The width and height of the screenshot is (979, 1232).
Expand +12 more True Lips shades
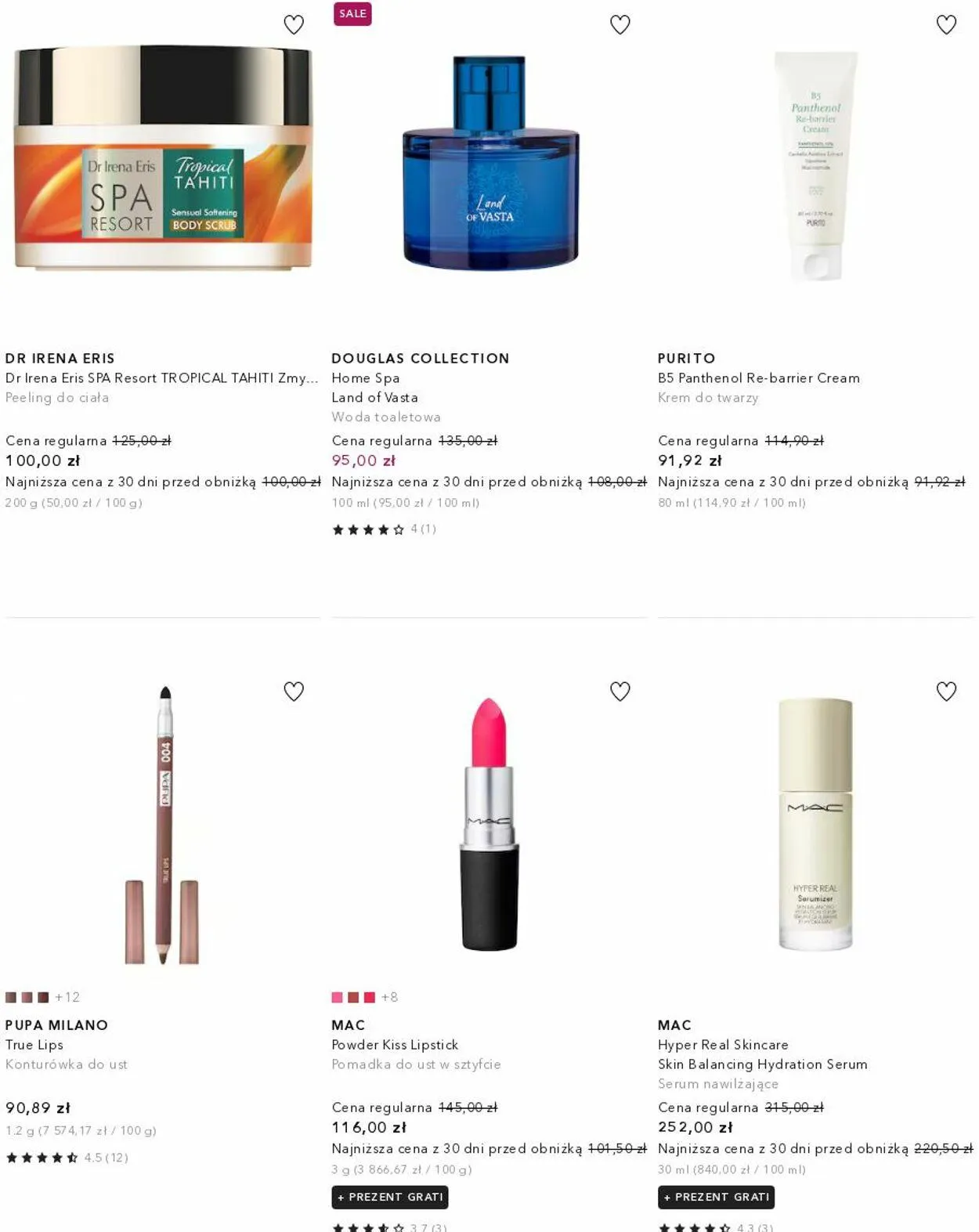[67, 997]
